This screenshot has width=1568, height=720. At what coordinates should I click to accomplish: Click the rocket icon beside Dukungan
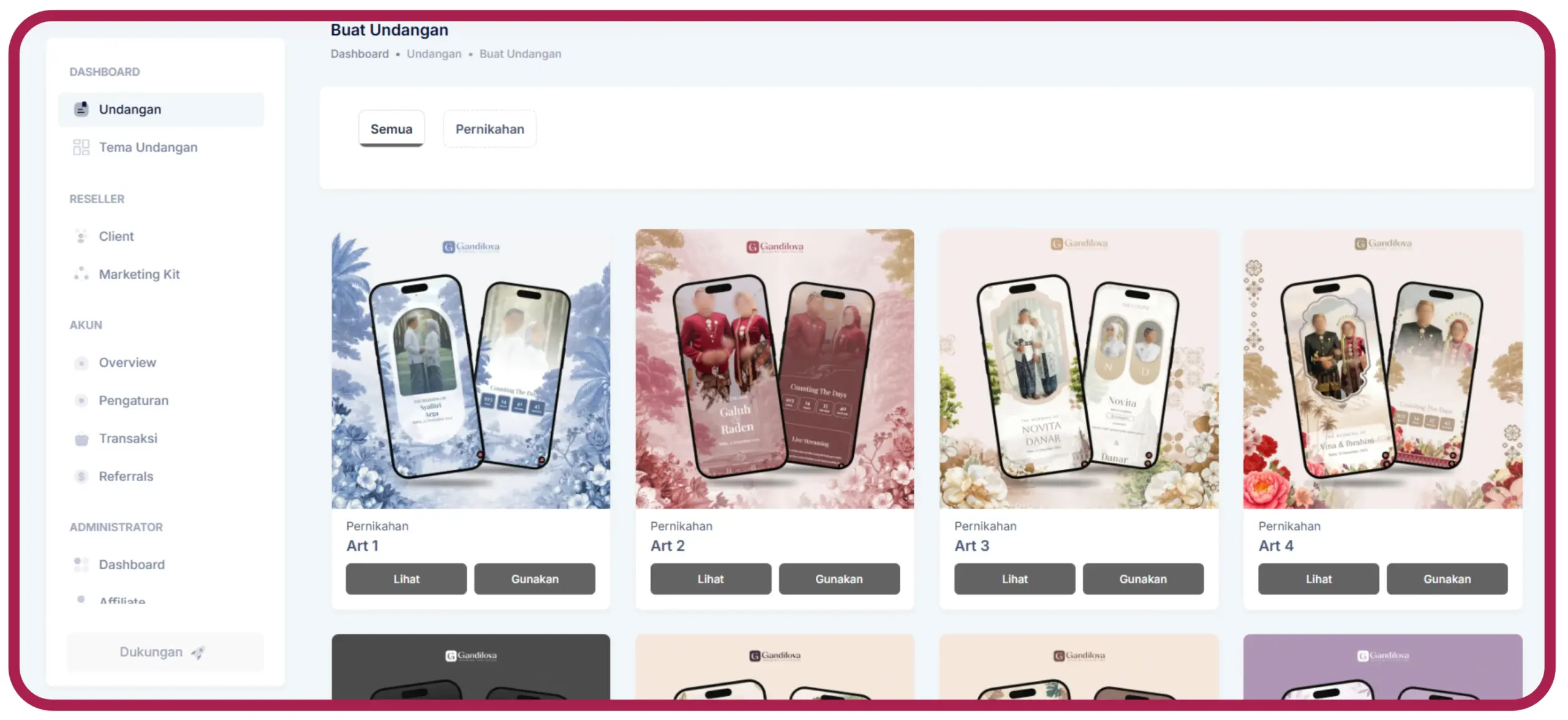(x=198, y=653)
